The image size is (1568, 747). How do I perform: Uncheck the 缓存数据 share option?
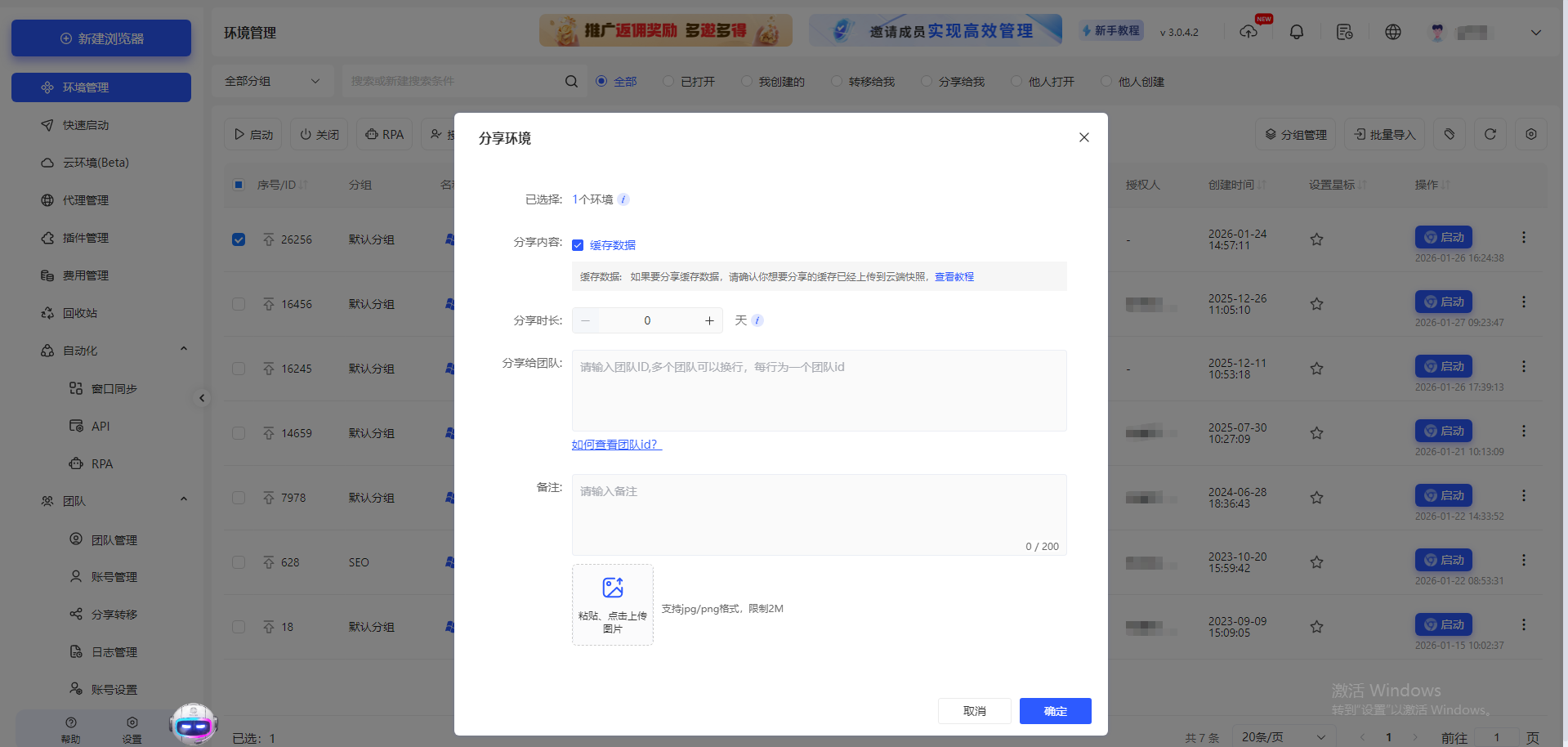tap(579, 244)
